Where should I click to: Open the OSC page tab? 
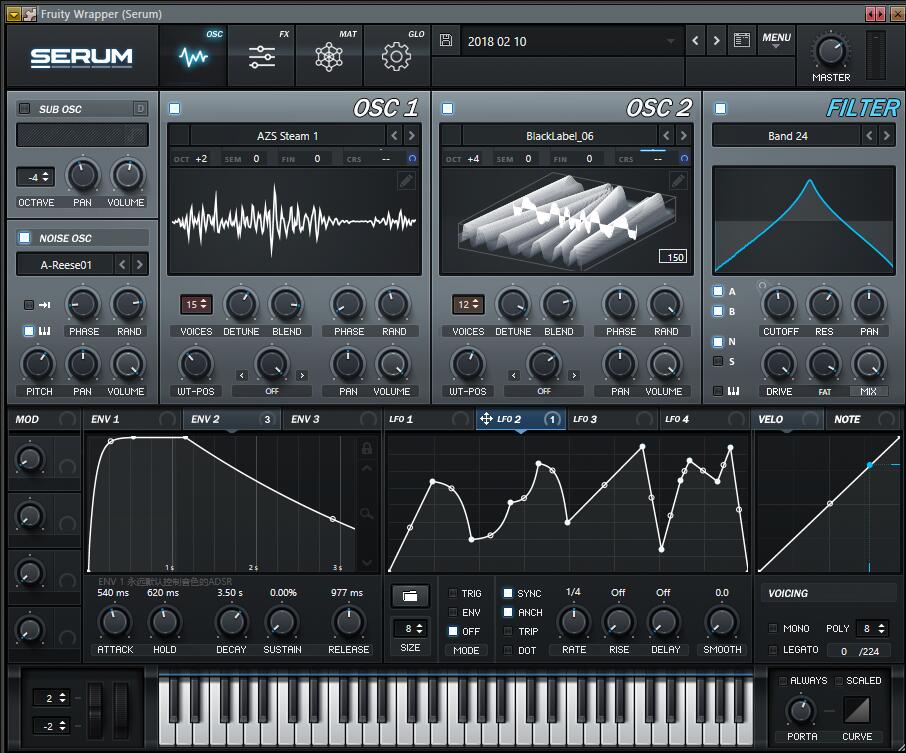click(194, 55)
